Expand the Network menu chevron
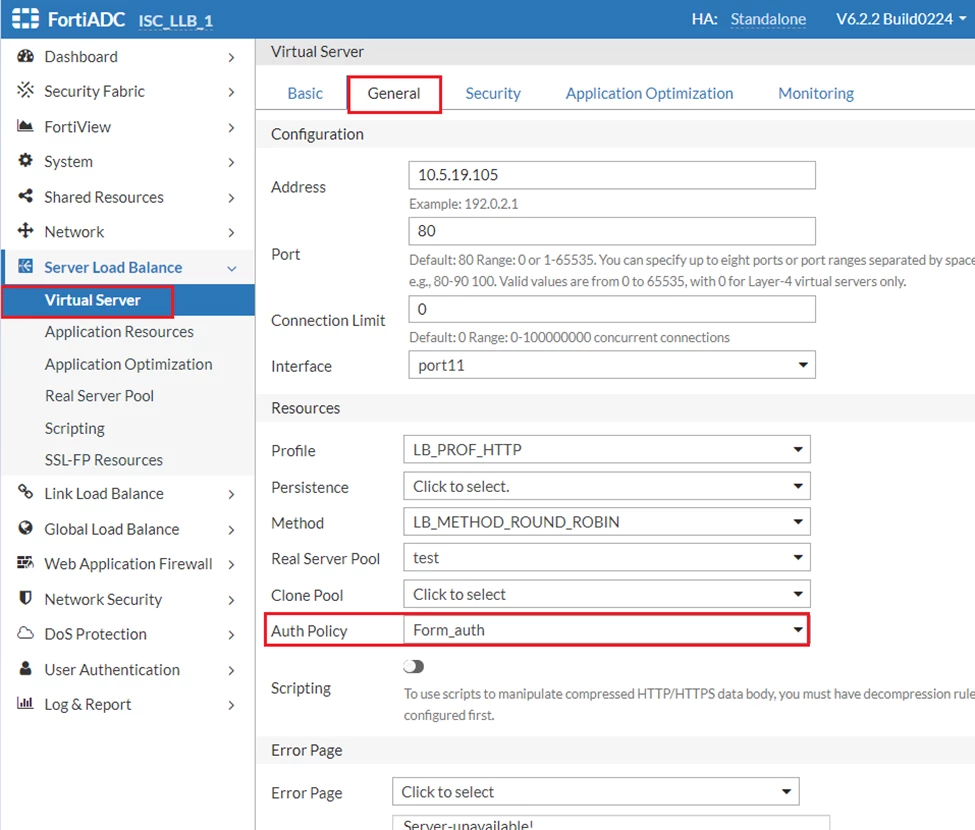Image resolution: width=975 pixels, height=830 pixels. pos(231,233)
